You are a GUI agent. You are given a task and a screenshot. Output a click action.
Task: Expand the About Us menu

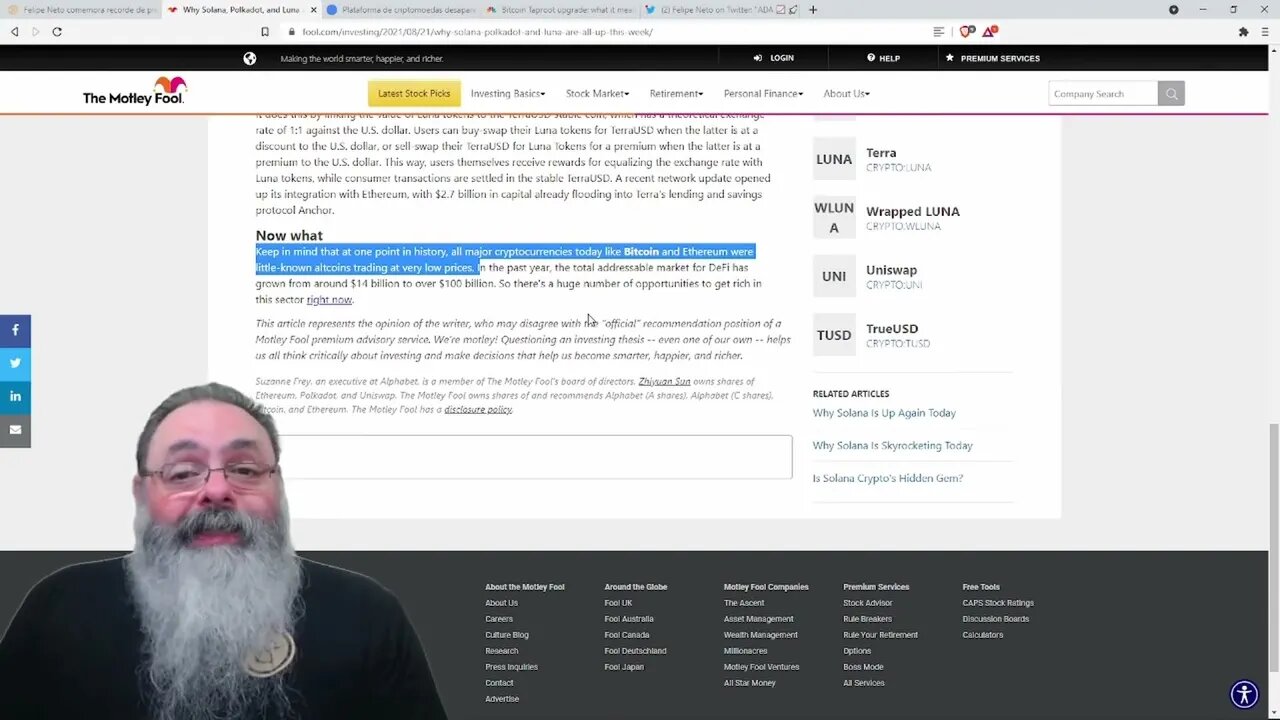tap(846, 94)
